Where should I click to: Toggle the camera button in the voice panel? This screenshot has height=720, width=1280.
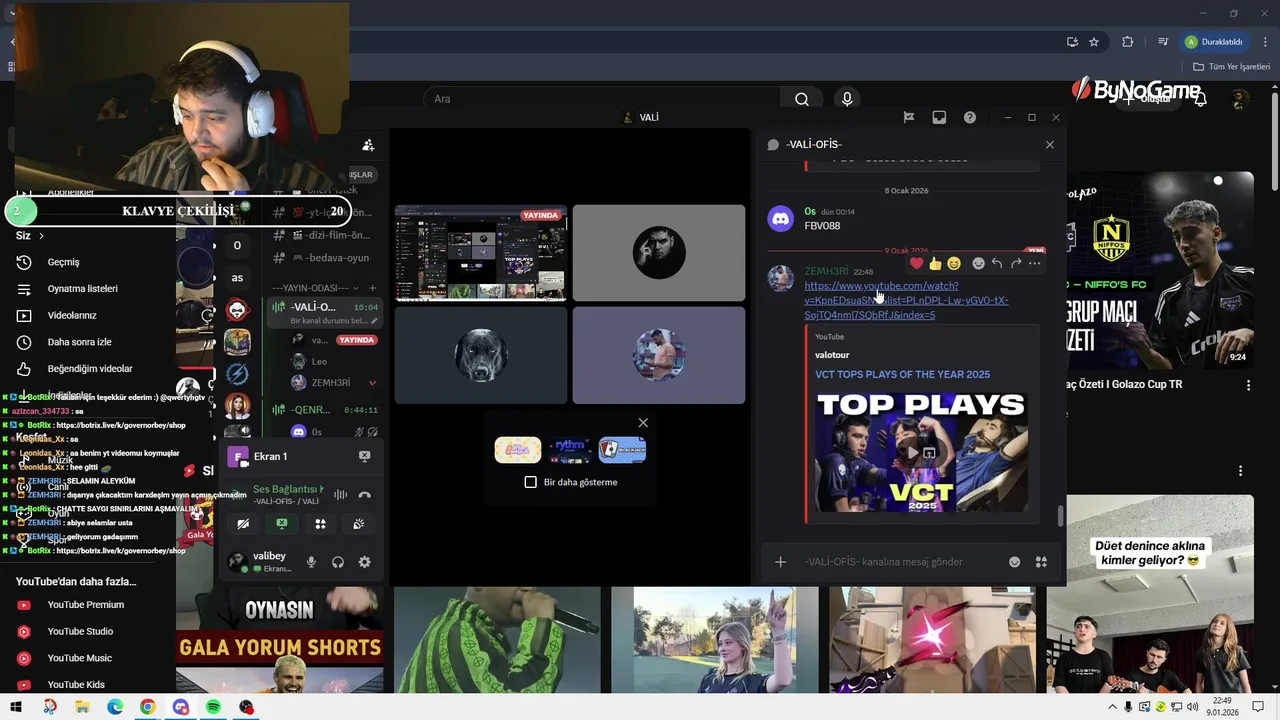point(243,524)
